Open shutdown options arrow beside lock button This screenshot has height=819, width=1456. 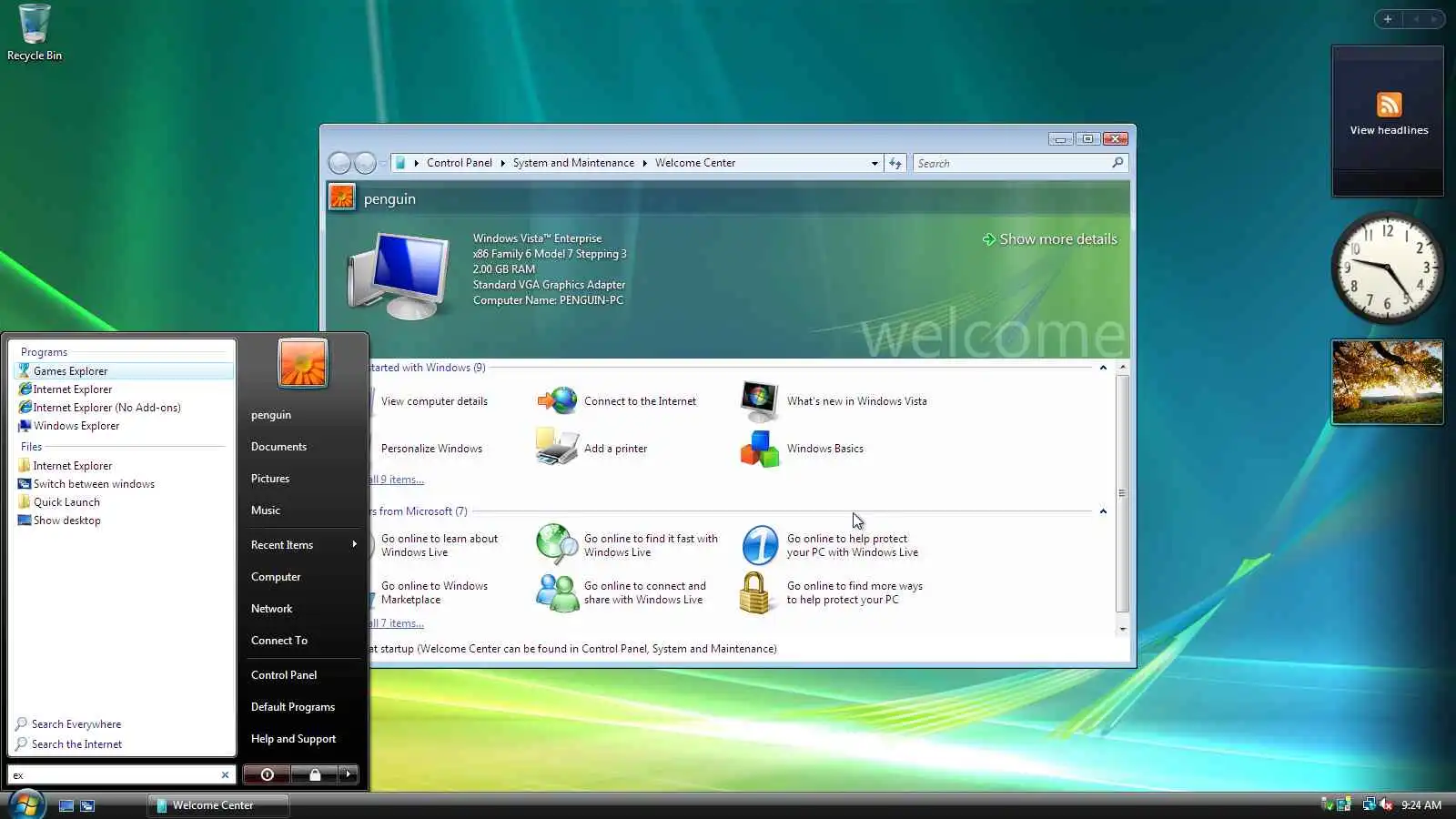point(348,774)
